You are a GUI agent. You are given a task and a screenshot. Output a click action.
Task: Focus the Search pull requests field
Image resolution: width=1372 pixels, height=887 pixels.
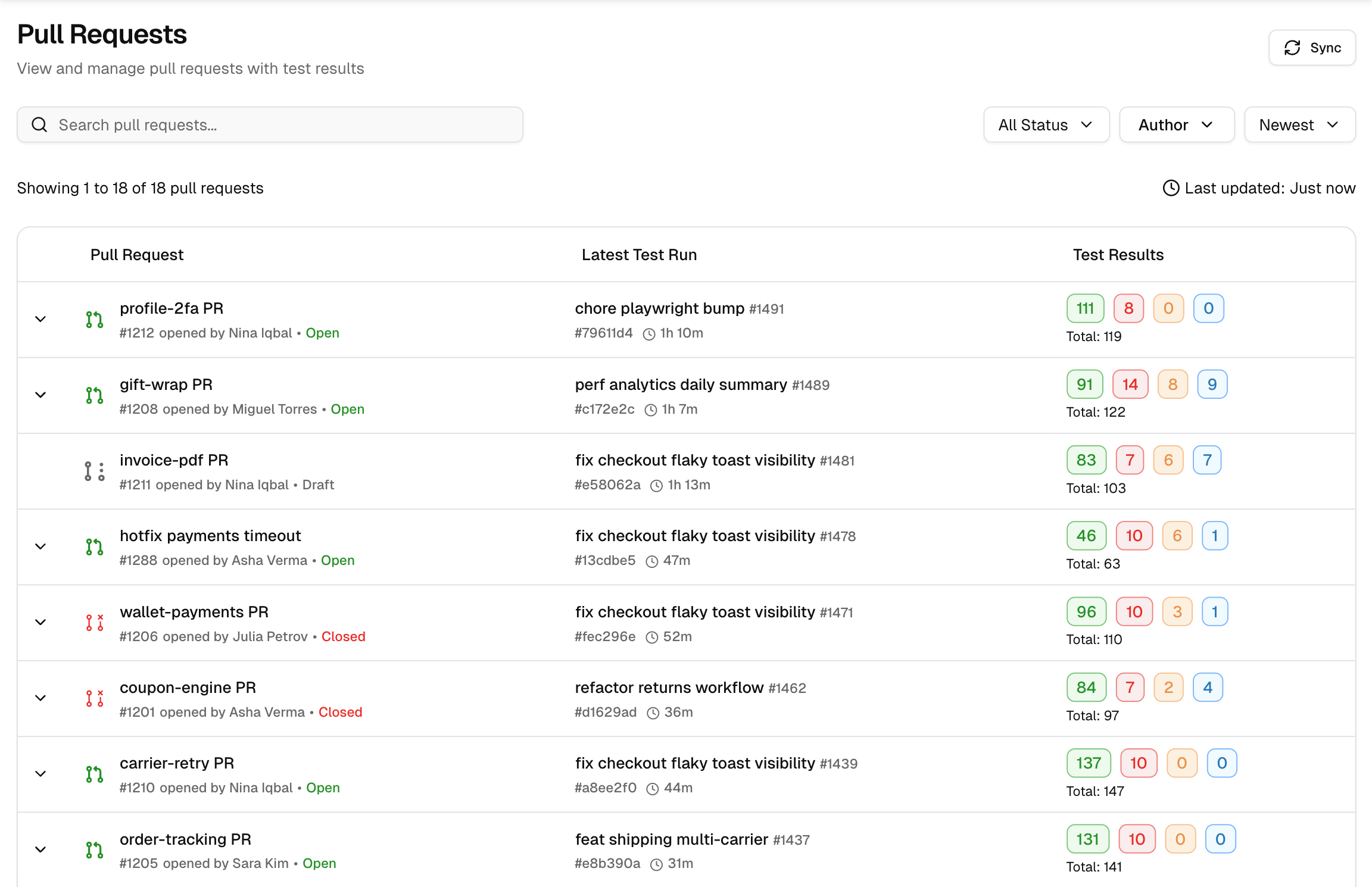click(270, 125)
